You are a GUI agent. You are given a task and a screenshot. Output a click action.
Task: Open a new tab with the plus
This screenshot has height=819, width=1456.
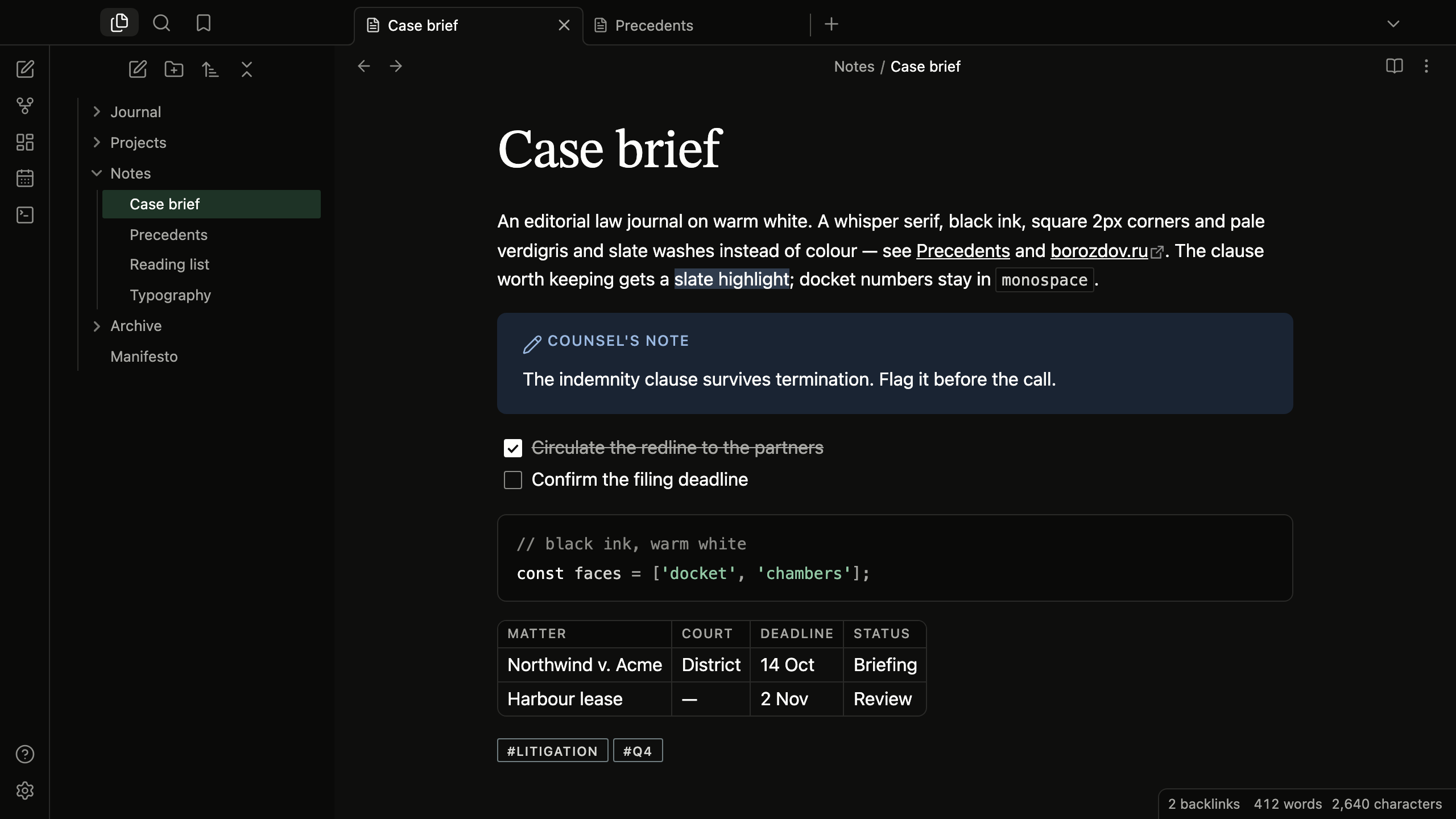(832, 24)
